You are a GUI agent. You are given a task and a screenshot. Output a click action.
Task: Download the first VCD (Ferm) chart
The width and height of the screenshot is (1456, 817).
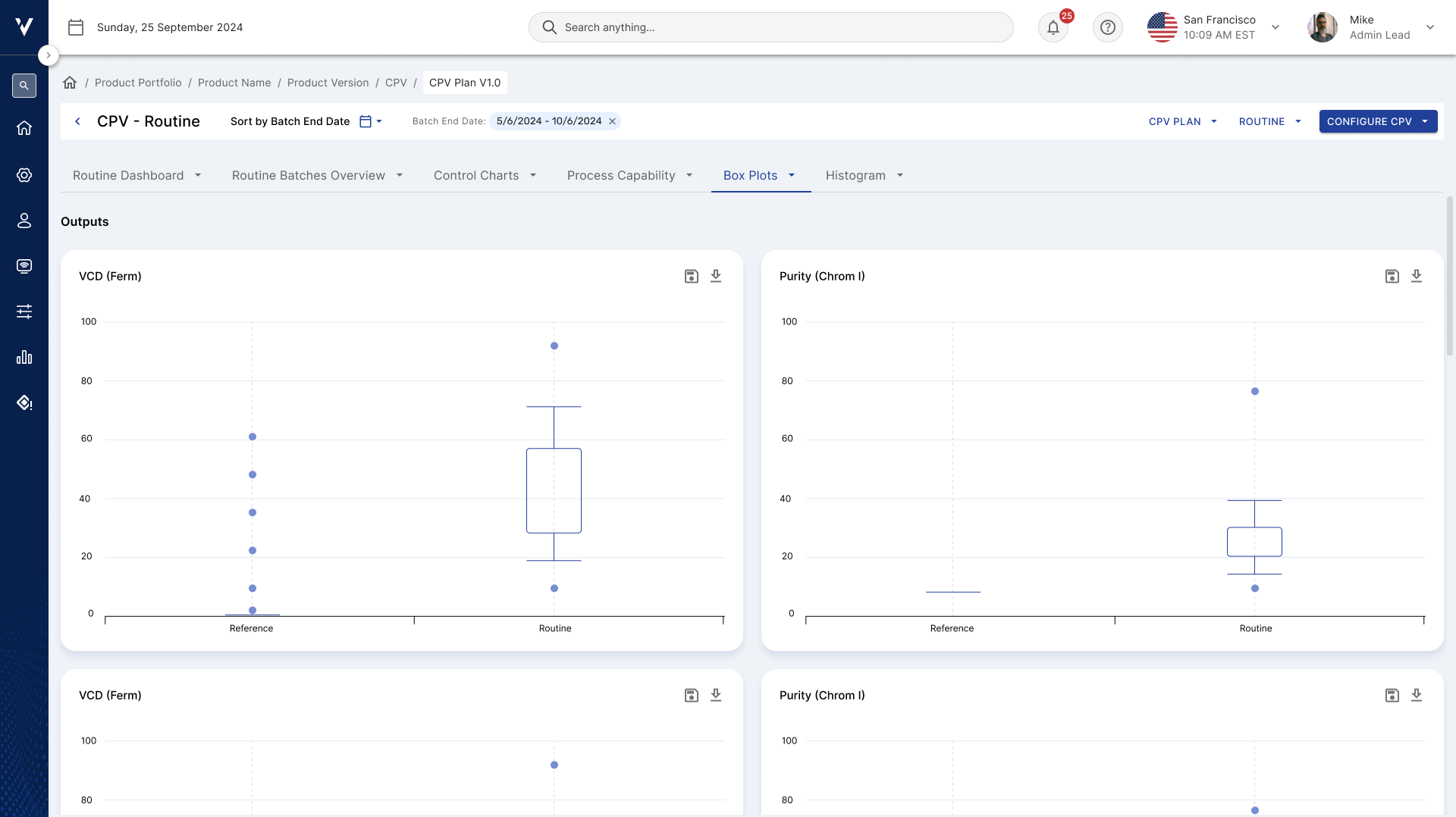[716, 277]
